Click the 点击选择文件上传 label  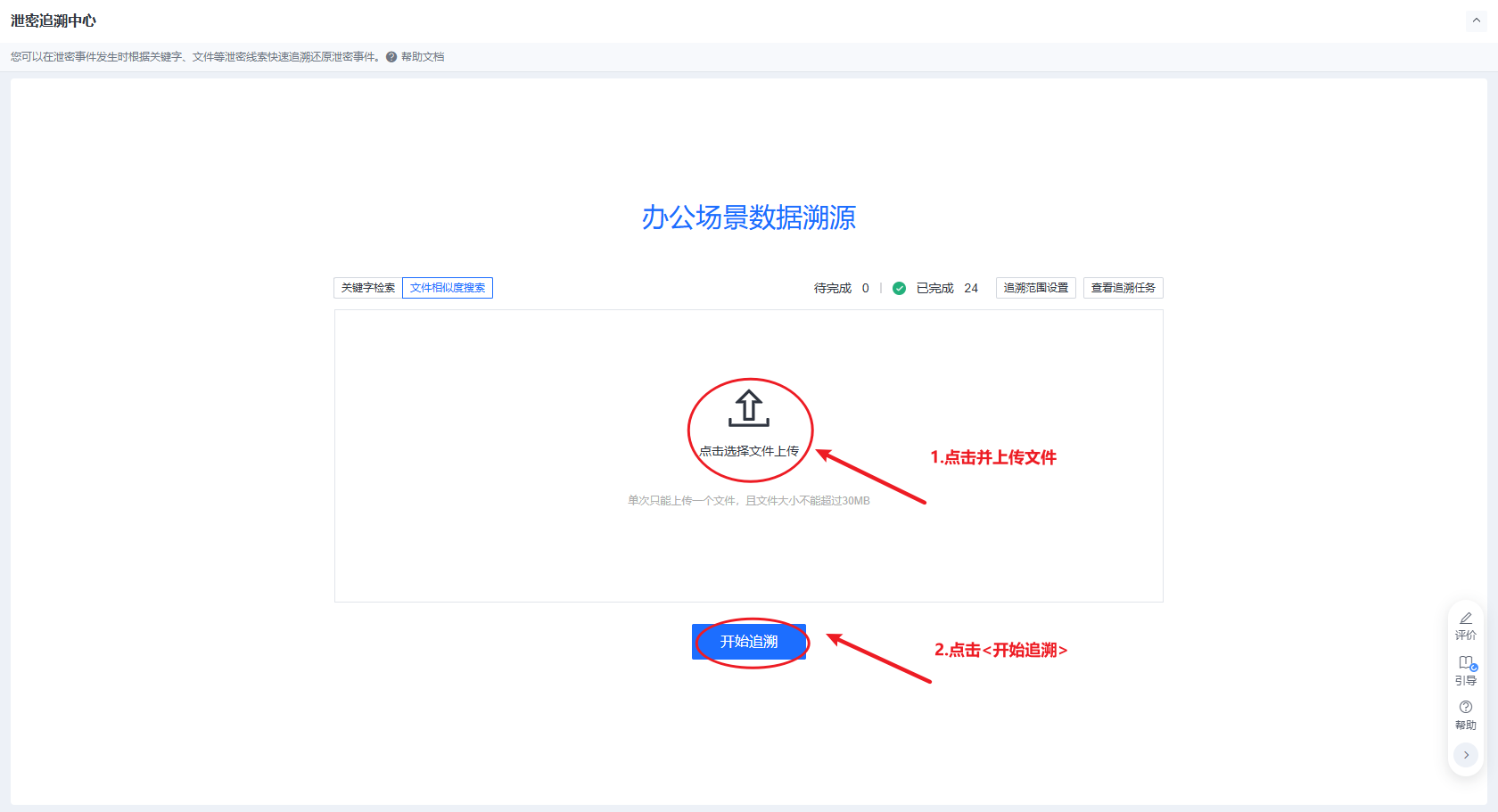749,451
